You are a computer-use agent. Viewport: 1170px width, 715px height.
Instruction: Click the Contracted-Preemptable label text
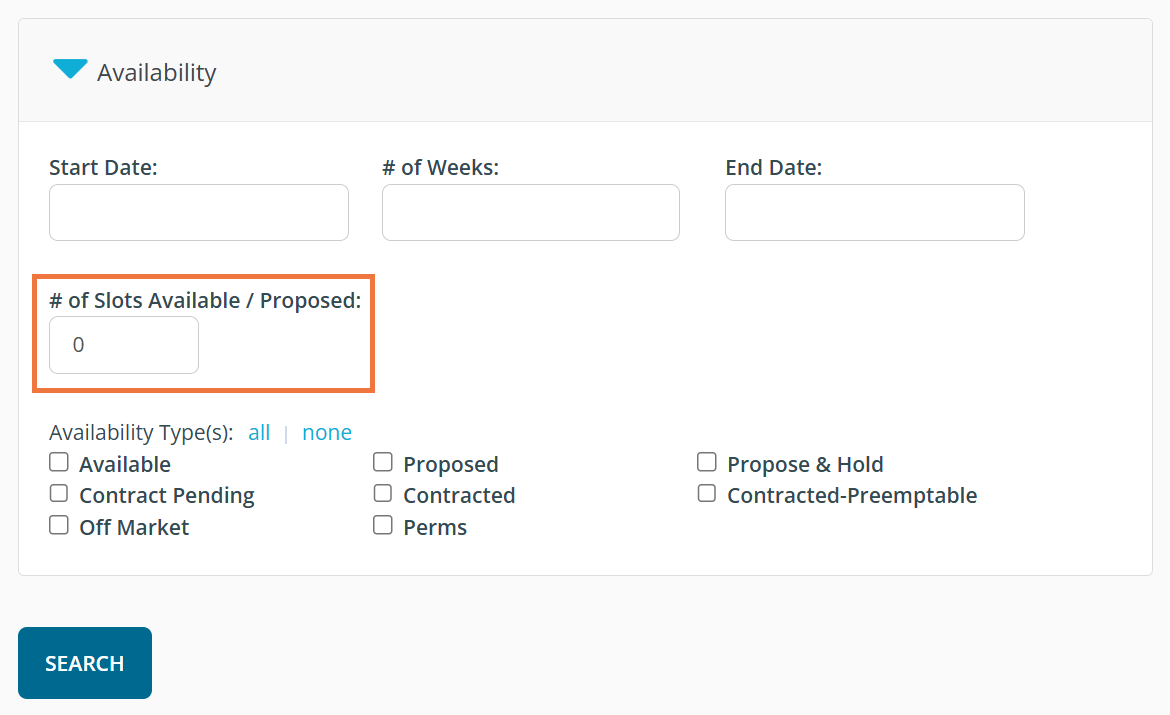[852, 496]
